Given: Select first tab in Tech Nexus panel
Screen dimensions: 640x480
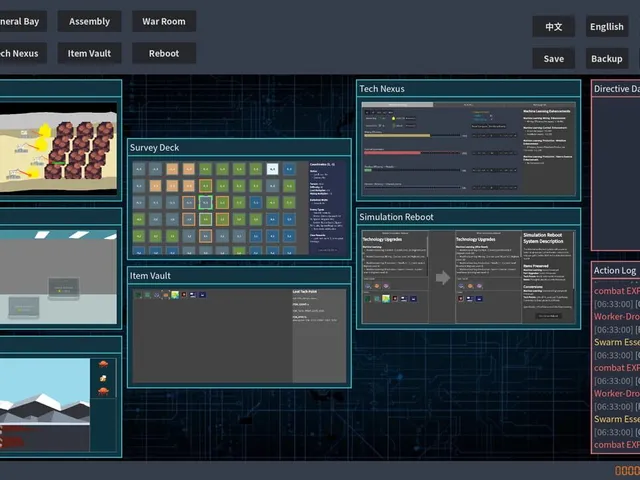Looking at the screenshot, I should tap(397, 105).
